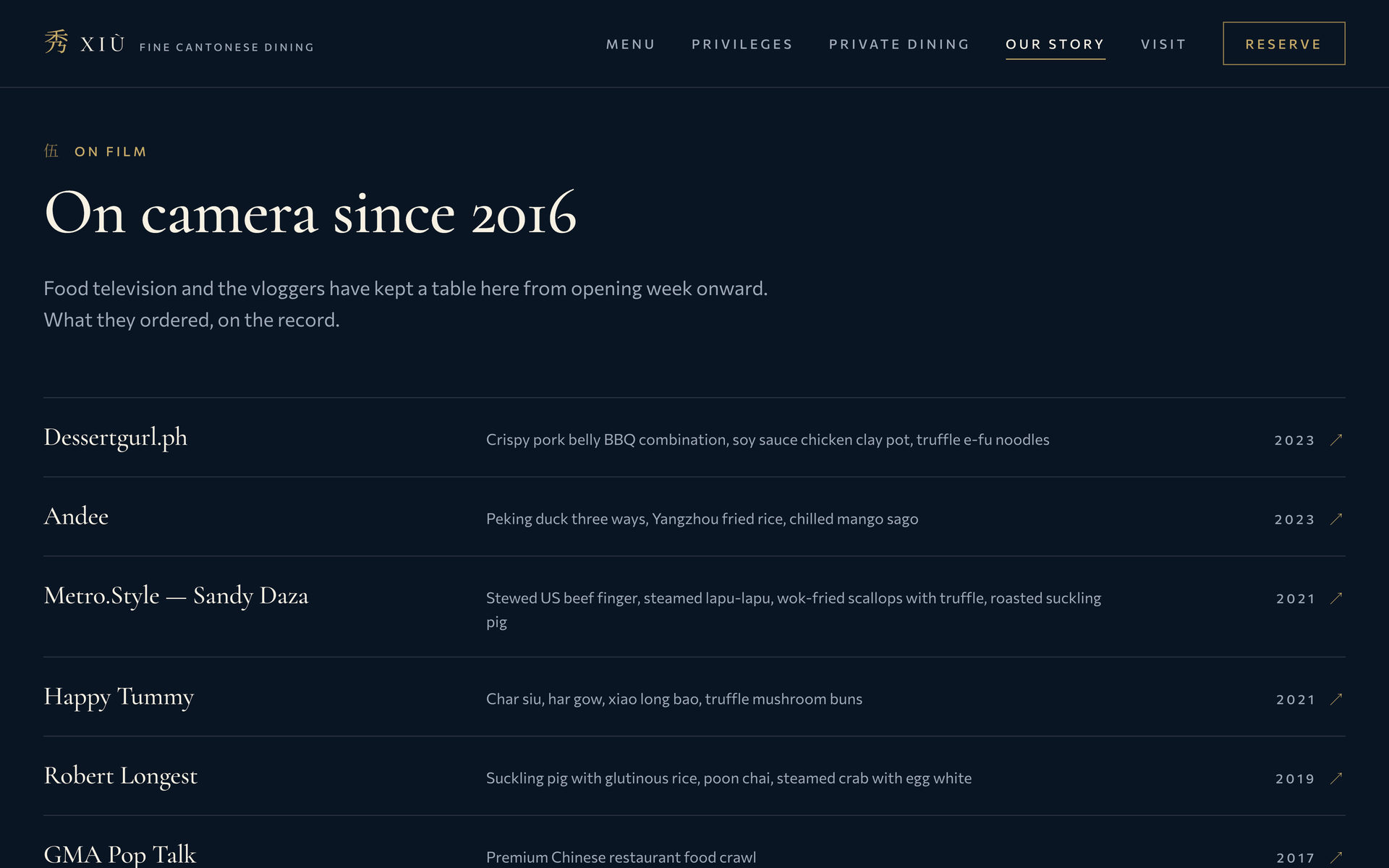Click the 2021 year in Happy Tummy row
This screenshot has width=1389, height=868.
(1295, 699)
